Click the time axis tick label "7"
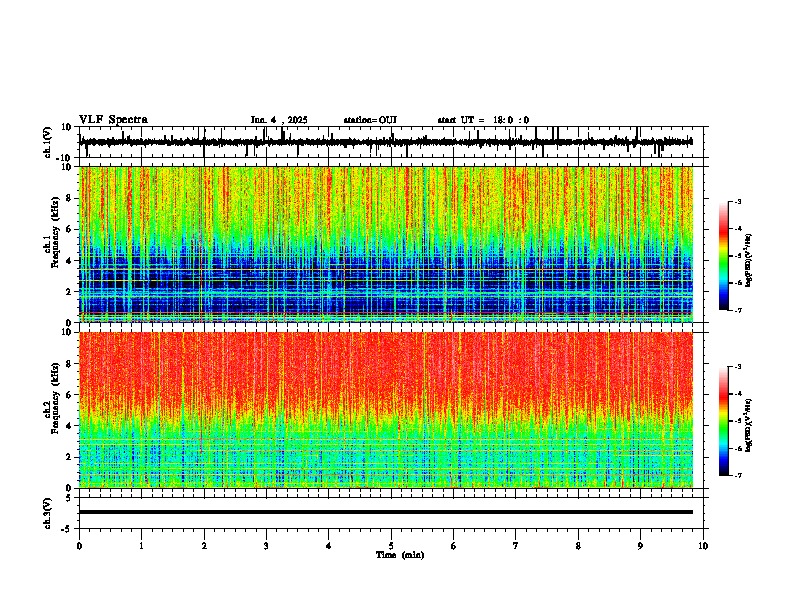Screen dimensions: 792x612 (516, 546)
